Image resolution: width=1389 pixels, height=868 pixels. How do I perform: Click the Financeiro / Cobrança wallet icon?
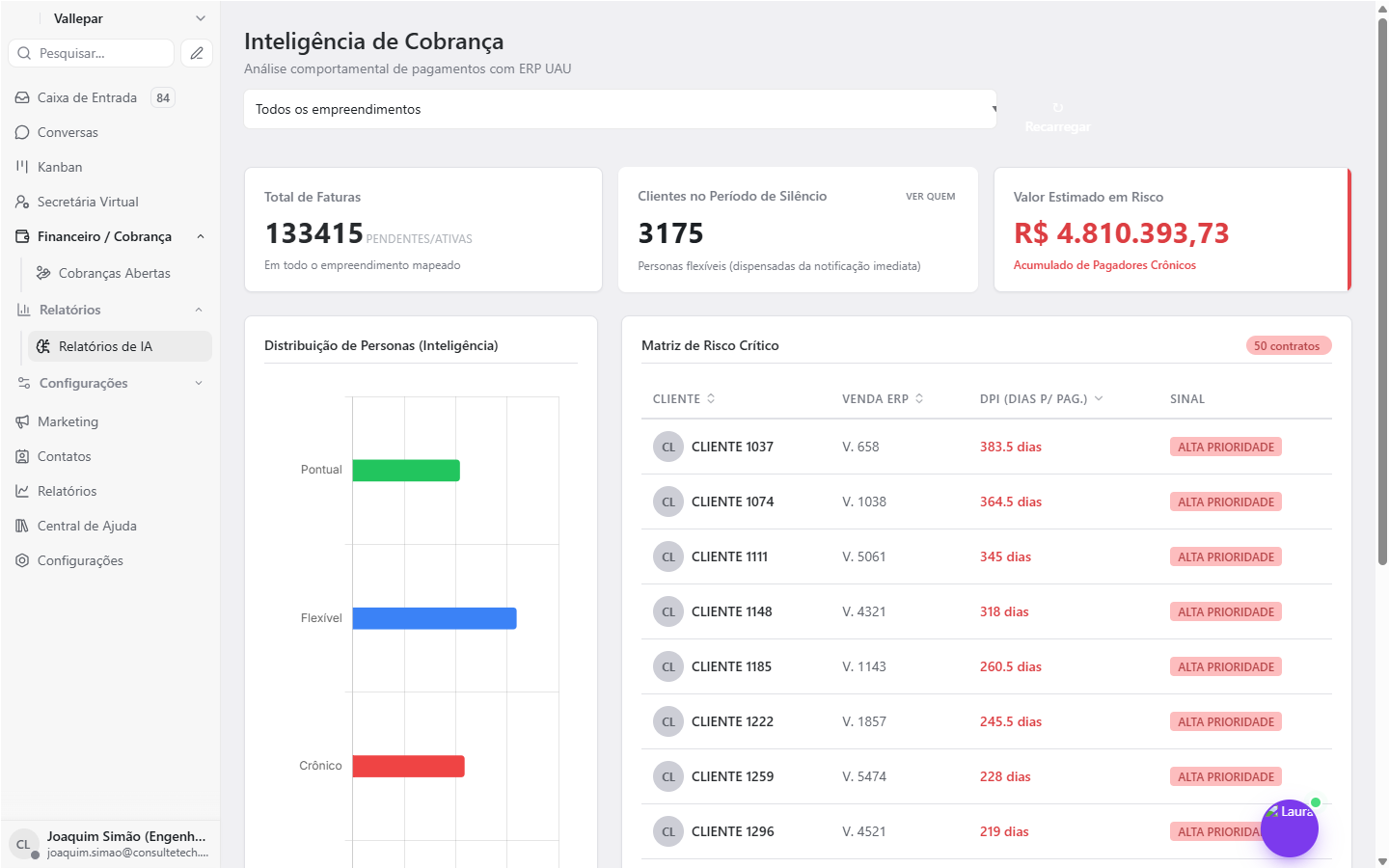pos(22,236)
